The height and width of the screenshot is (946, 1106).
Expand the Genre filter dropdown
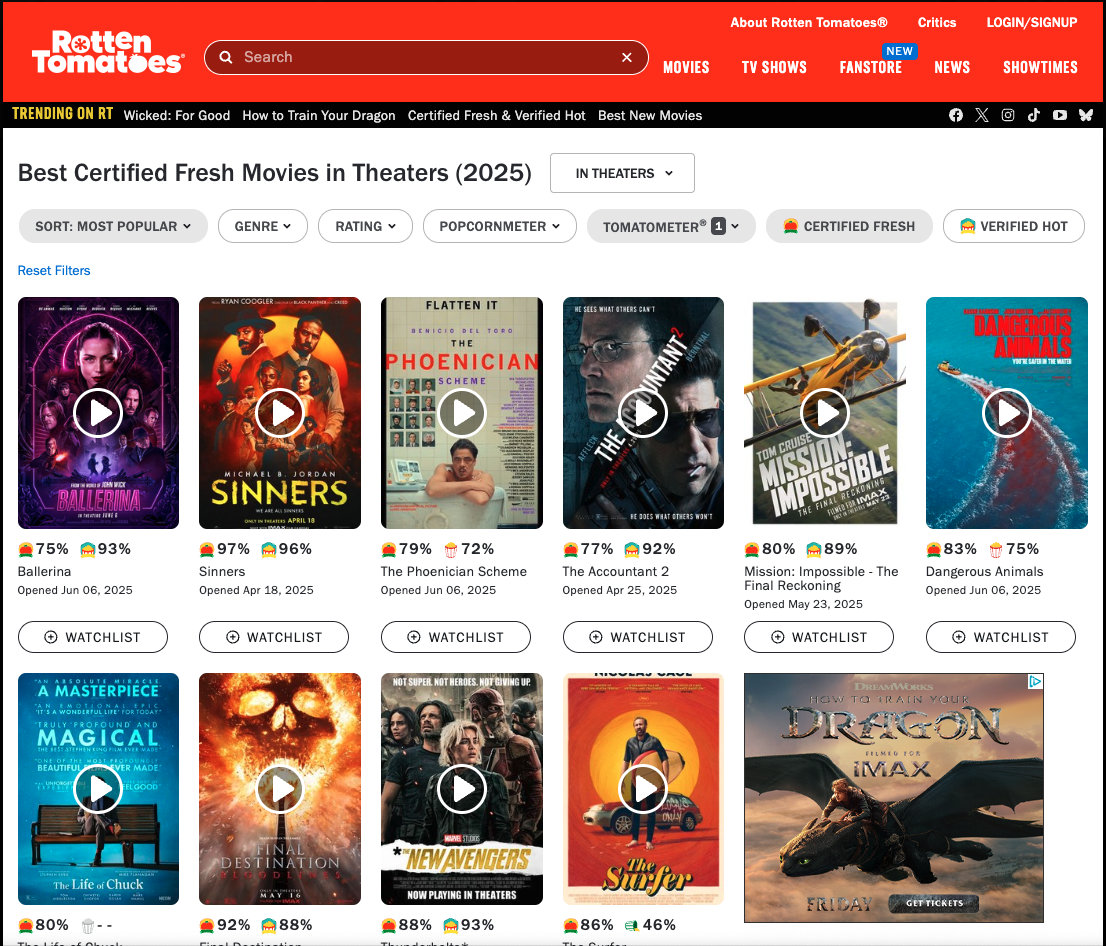tap(262, 226)
